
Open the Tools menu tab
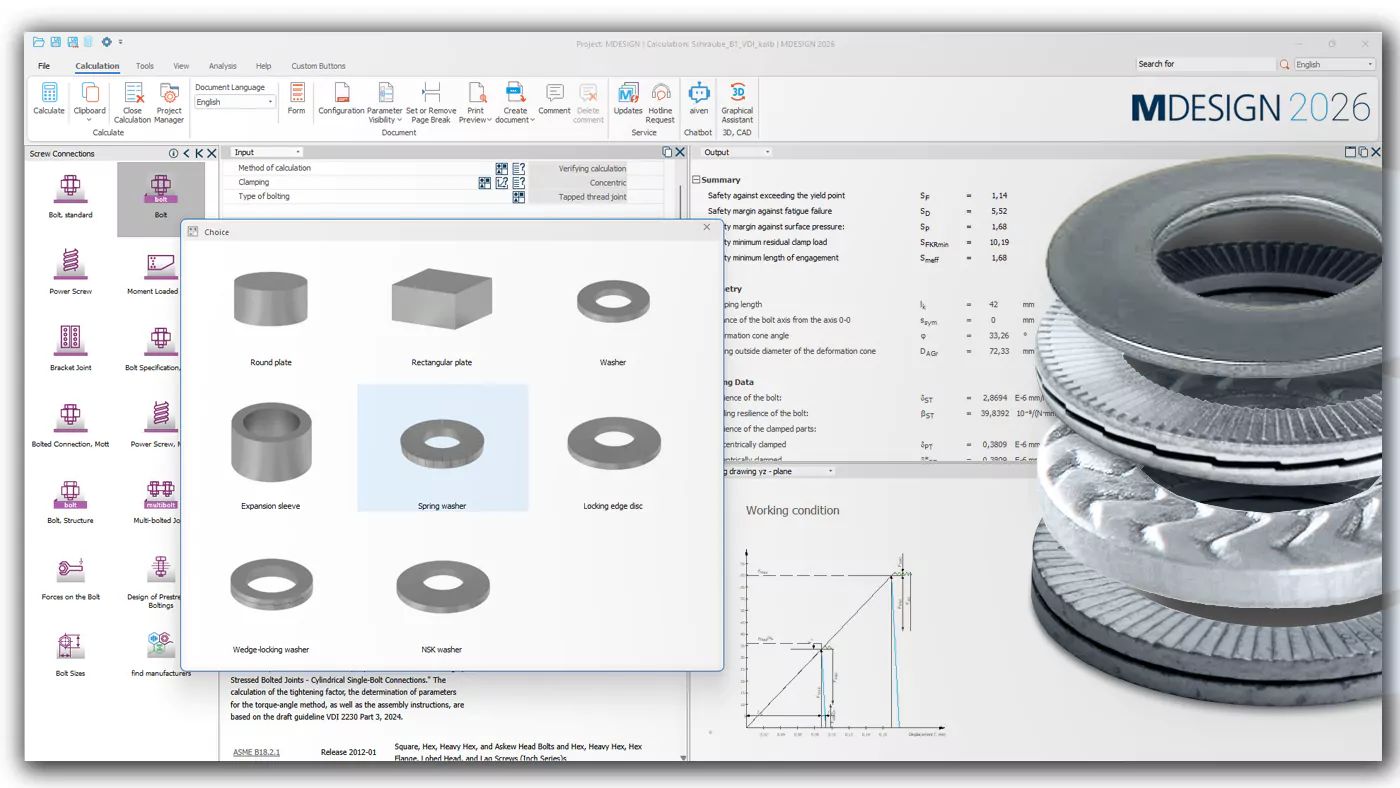click(x=145, y=66)
